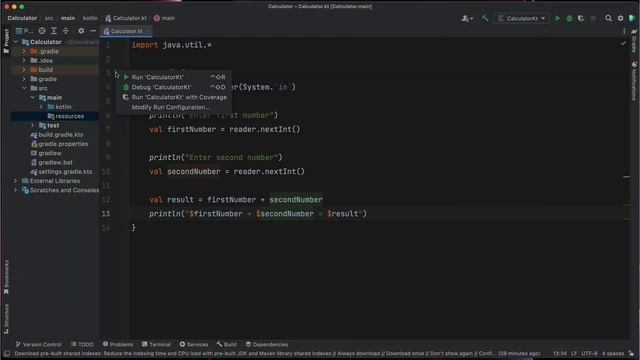This screenshot has width=640, height=360.
Task: Collapse the Calculator root project node
Action: [16, 42]
